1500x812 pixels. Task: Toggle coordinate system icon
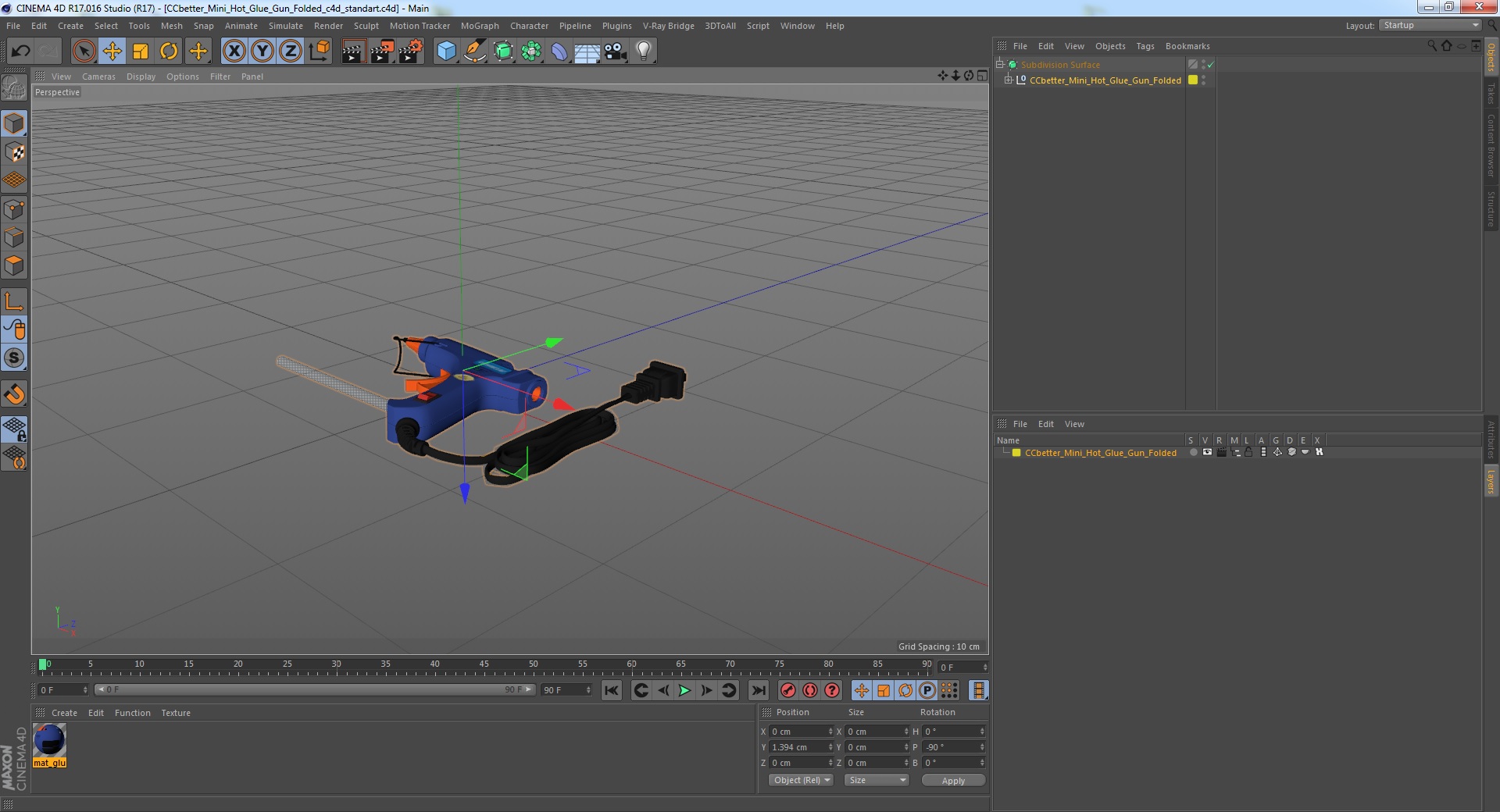pos(320,52)
